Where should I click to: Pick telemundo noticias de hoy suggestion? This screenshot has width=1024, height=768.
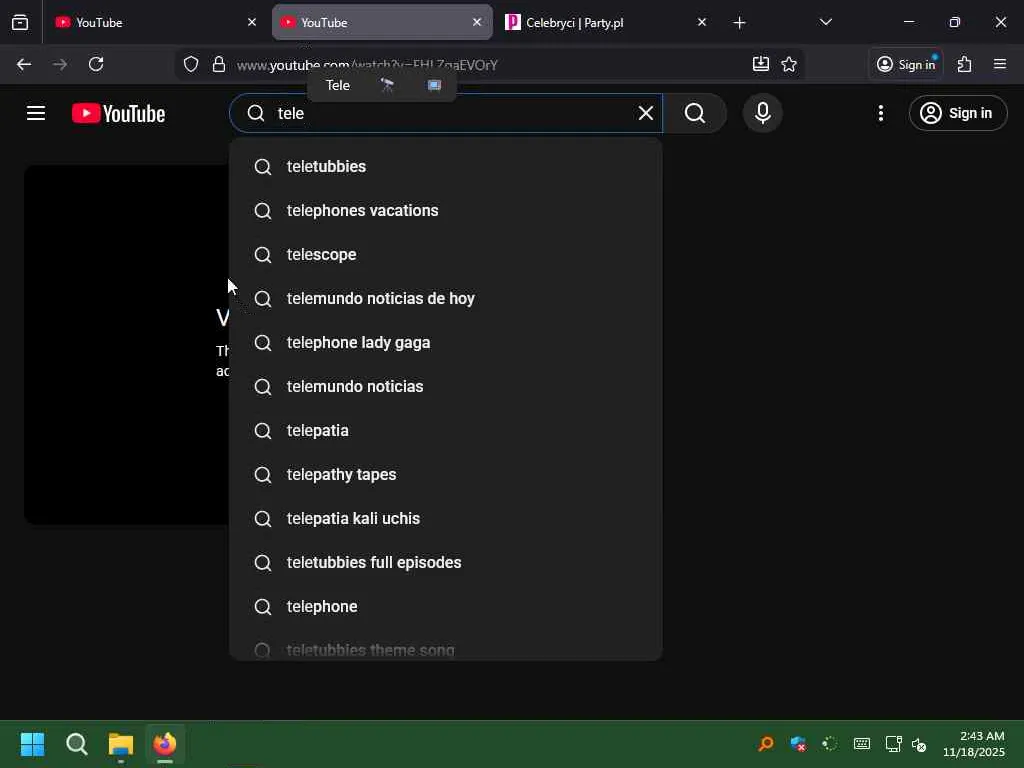445,298
